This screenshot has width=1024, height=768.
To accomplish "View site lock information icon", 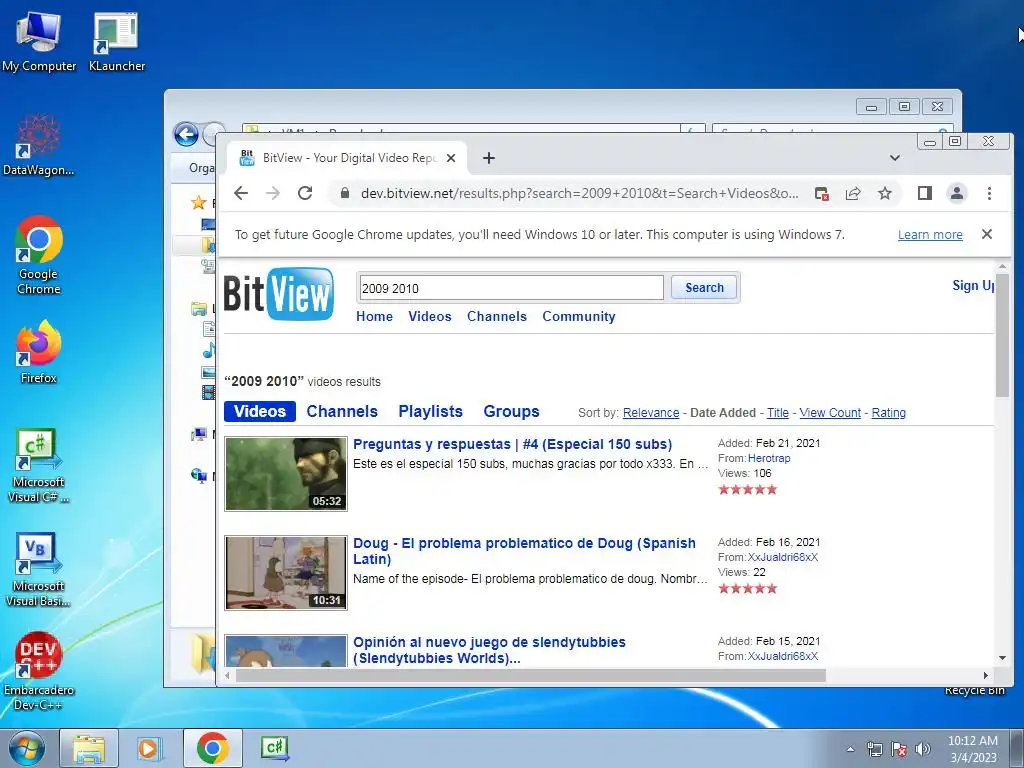I will pos(345,193).
